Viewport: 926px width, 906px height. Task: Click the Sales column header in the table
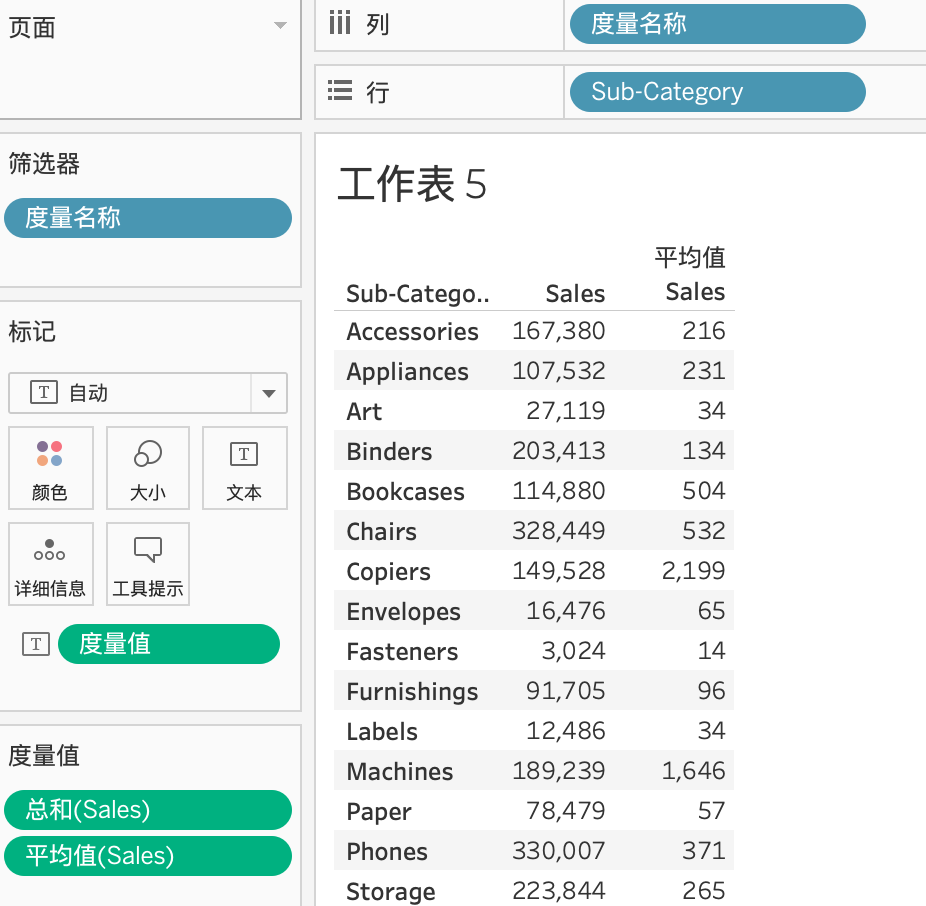pos(575,293)
